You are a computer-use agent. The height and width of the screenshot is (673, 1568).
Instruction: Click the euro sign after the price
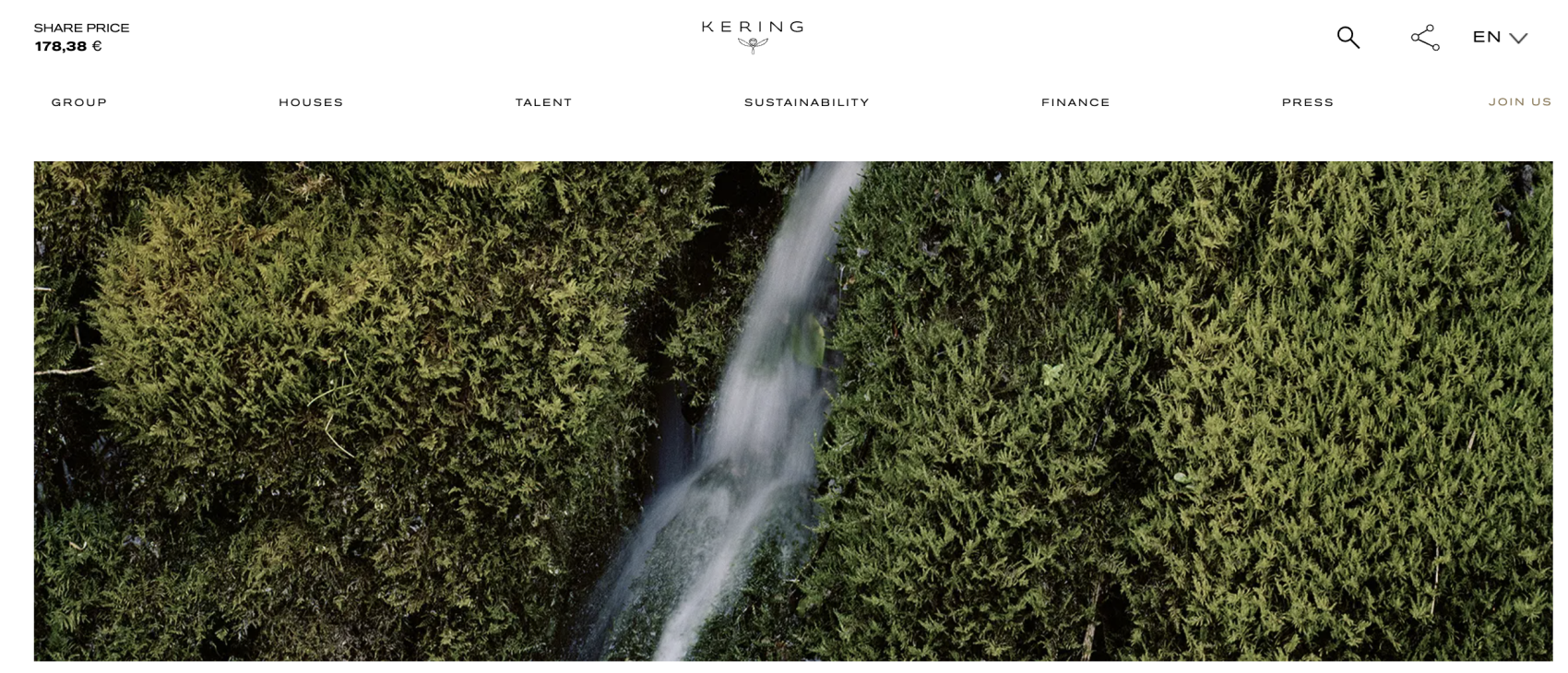point(97,46)
